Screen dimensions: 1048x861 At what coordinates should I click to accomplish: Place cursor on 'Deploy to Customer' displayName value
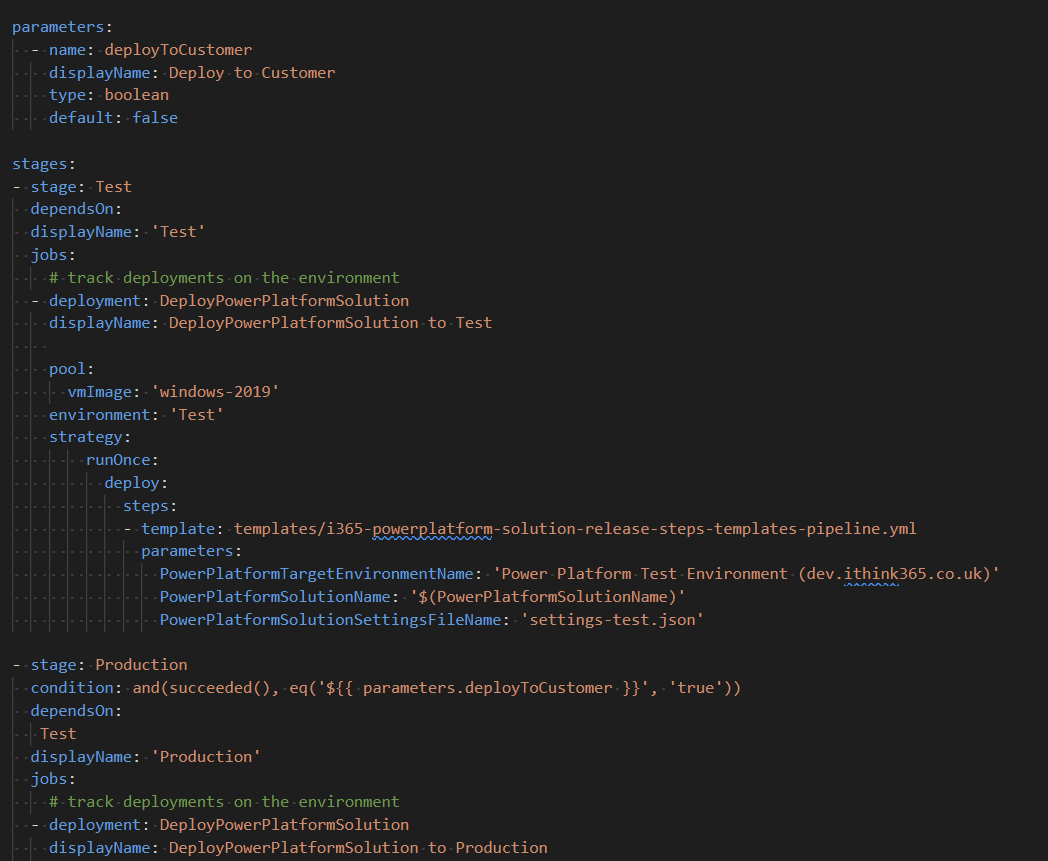[251, 73]
